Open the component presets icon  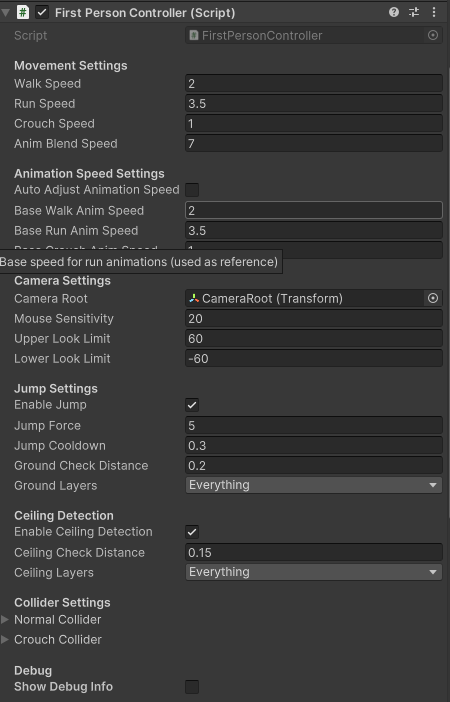414,12
